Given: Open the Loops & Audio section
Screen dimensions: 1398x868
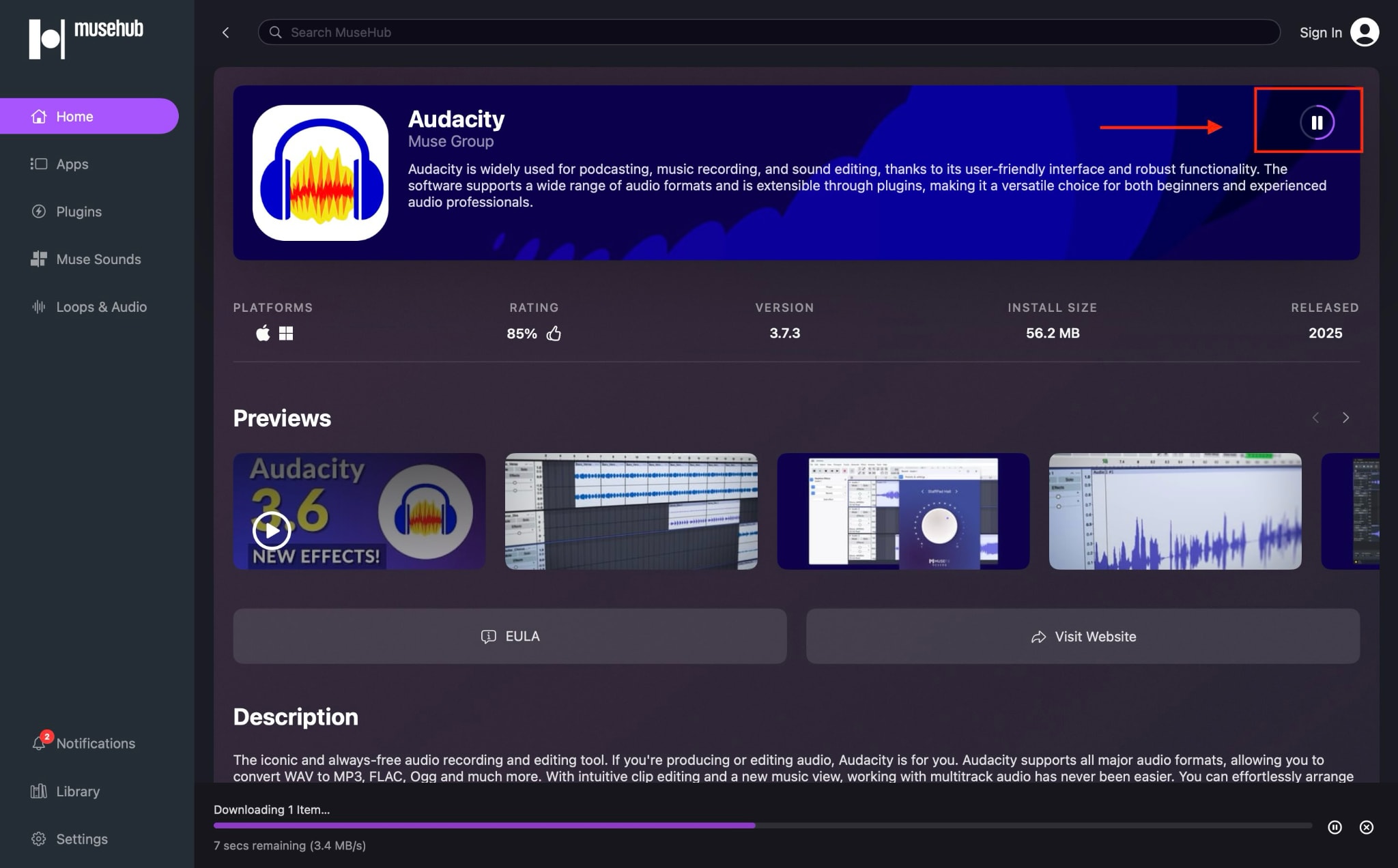Looking at the screenshot, I should point(89,307).
